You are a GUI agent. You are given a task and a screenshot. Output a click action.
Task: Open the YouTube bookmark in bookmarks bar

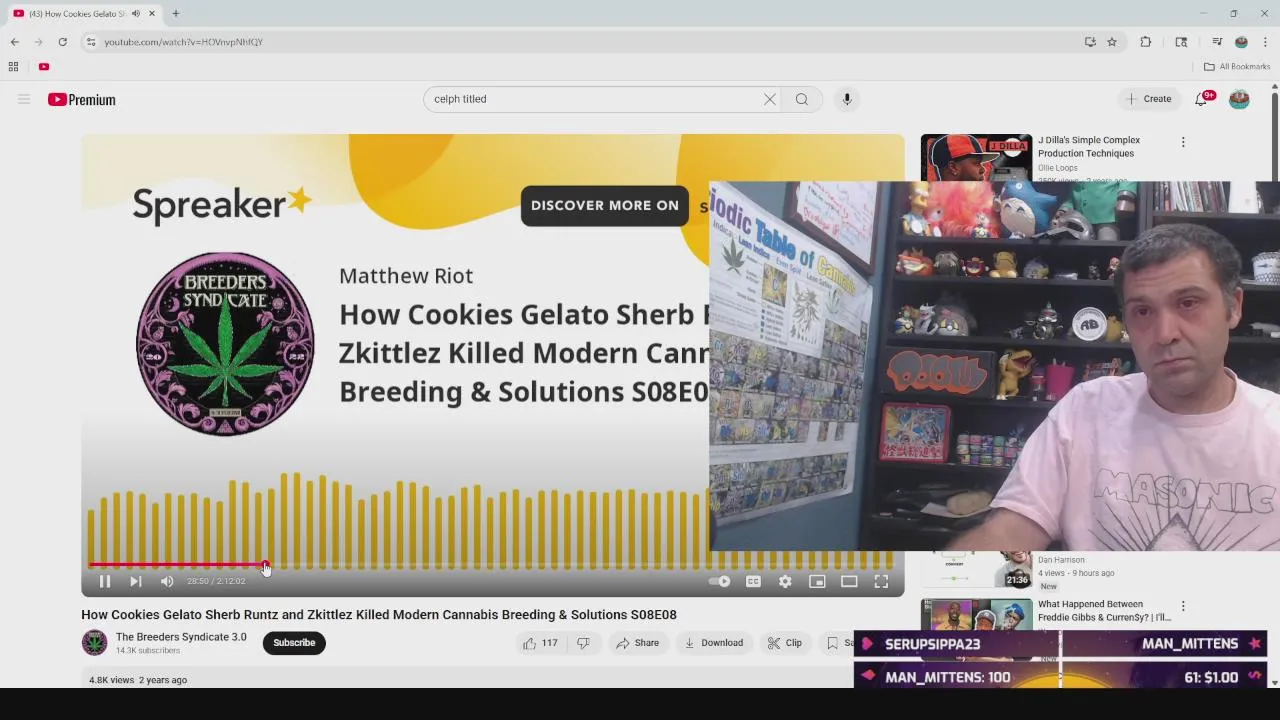tap(44, 67)
